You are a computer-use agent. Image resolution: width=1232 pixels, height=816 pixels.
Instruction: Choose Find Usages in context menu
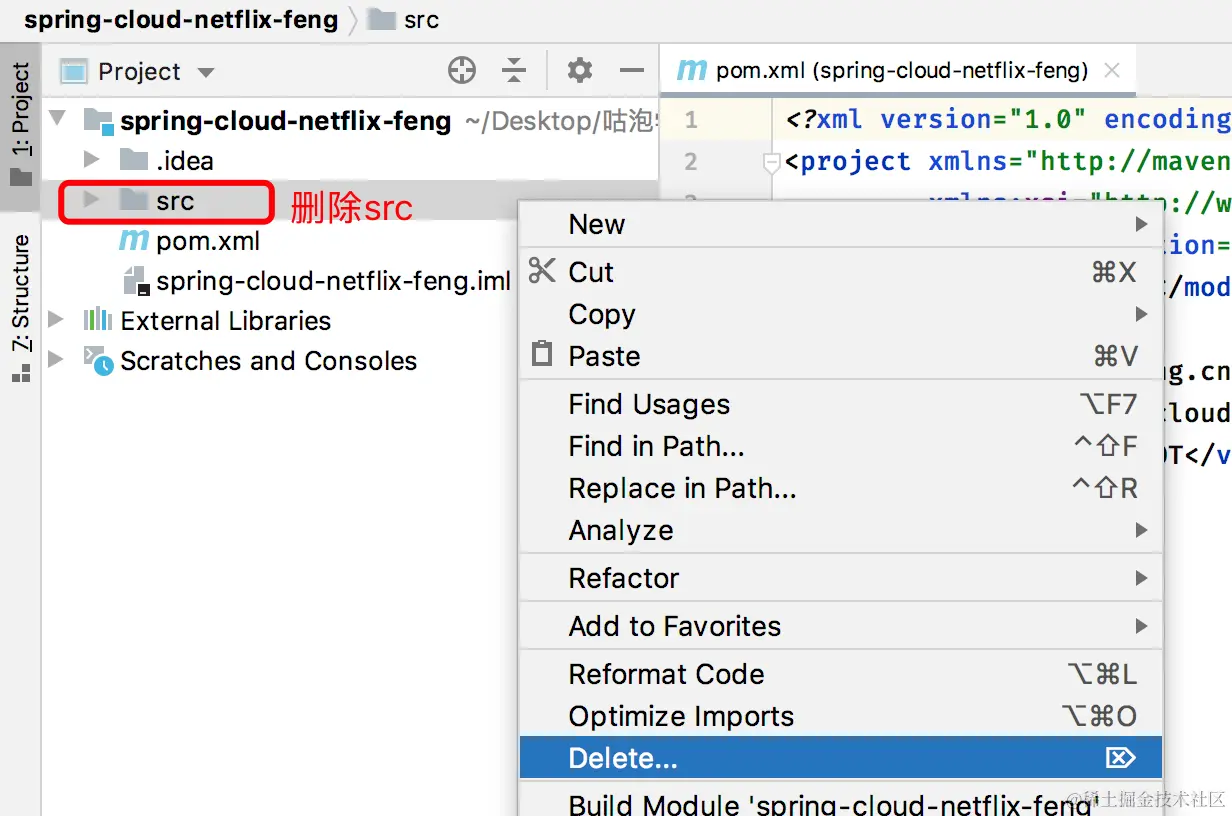click(x=649, y=404)
